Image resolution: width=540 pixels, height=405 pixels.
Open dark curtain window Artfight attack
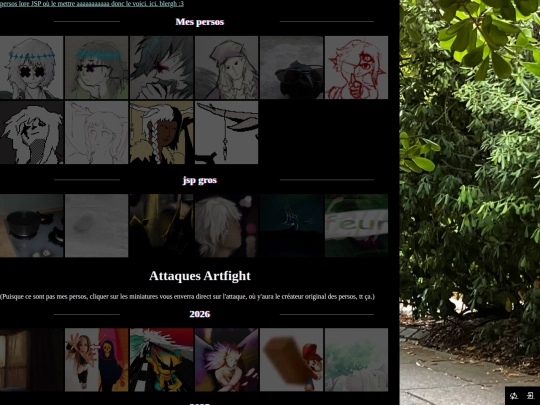coord(31,360)
